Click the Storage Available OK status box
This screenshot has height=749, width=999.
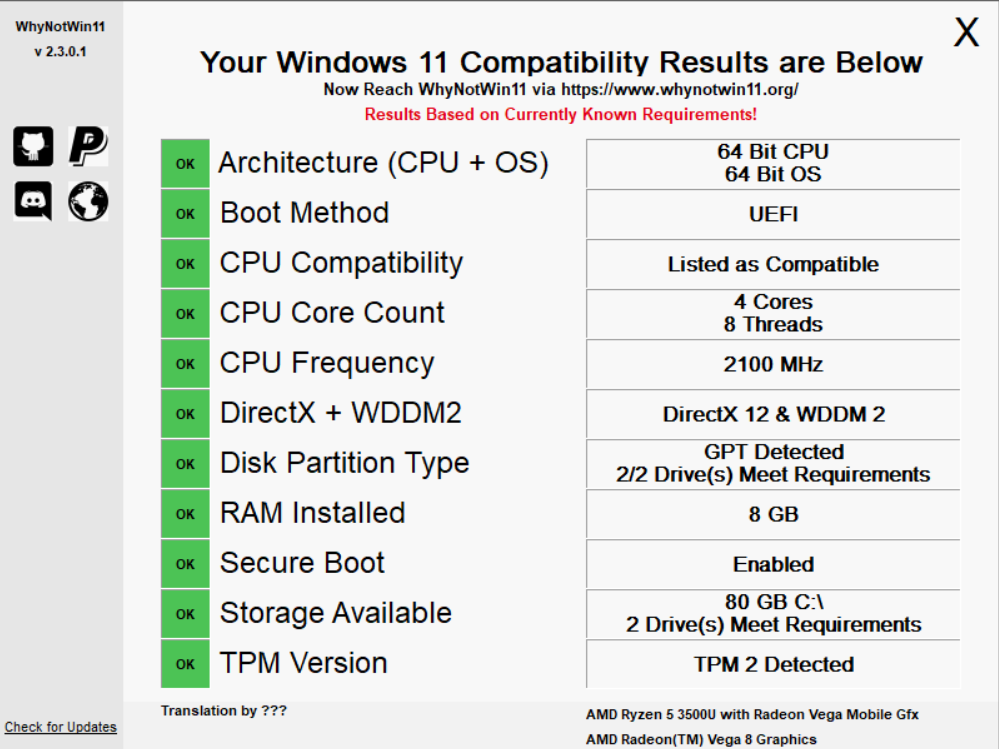click(x=185, y=614)
